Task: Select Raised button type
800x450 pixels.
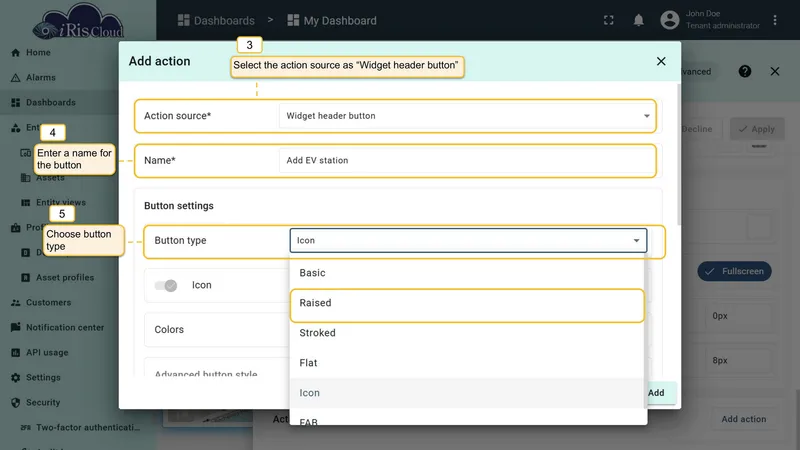Action: (467, 303)
